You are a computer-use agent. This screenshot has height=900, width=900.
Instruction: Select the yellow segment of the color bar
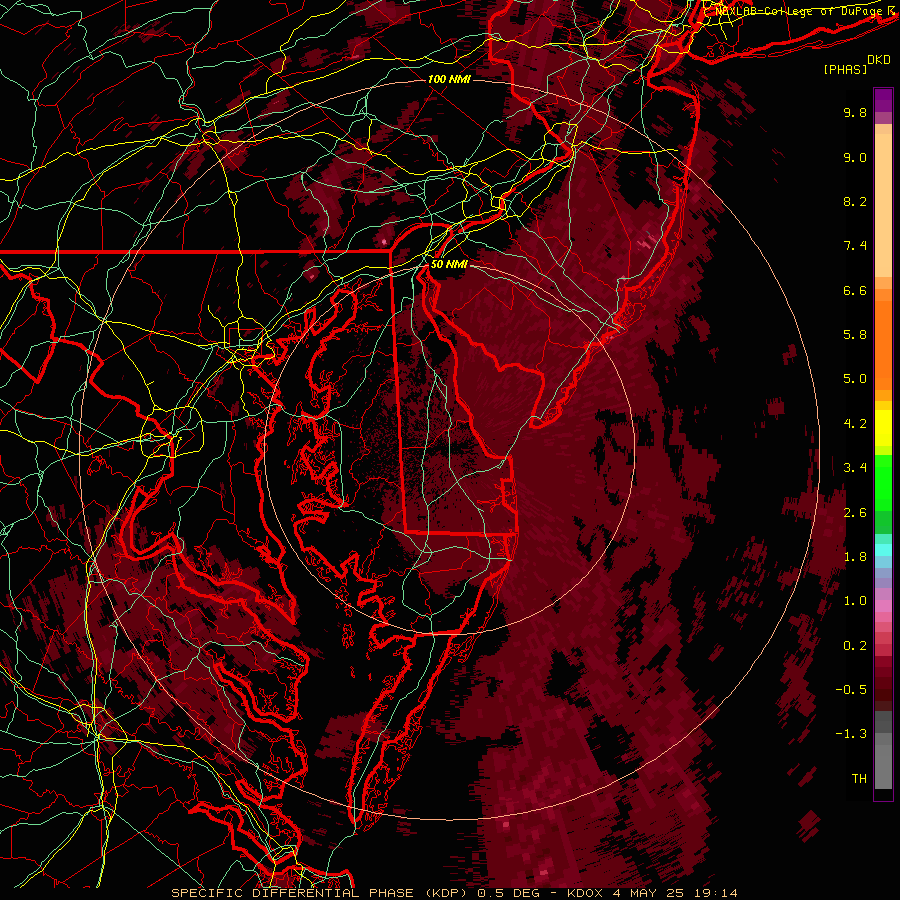883,428
